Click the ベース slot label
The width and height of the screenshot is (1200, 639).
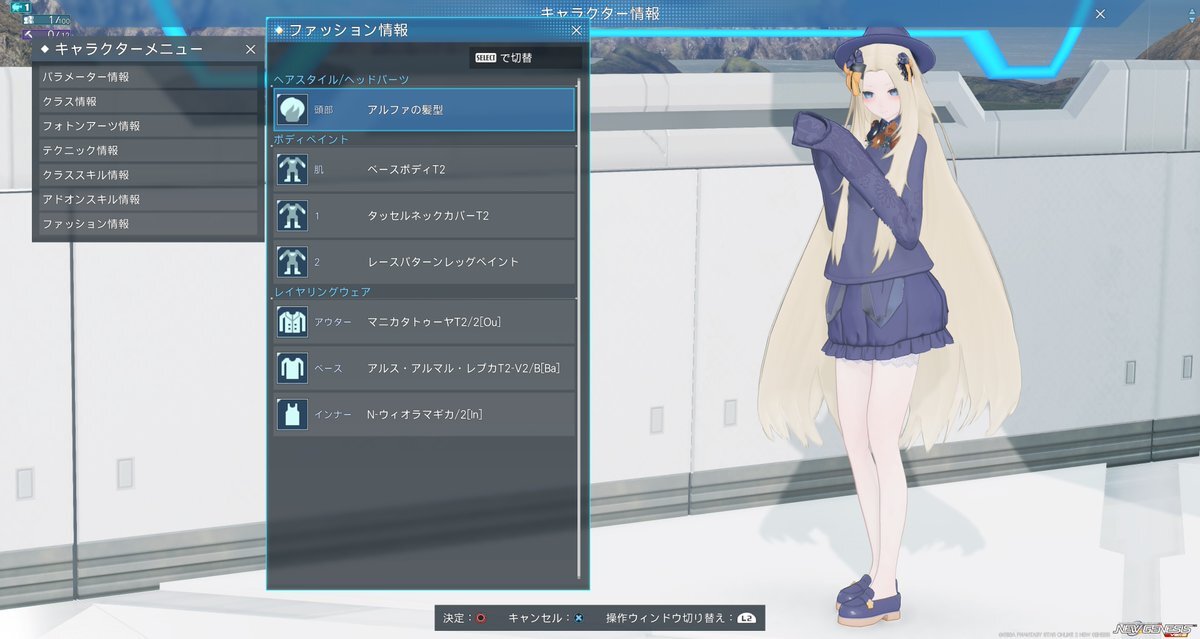[328, 369]
